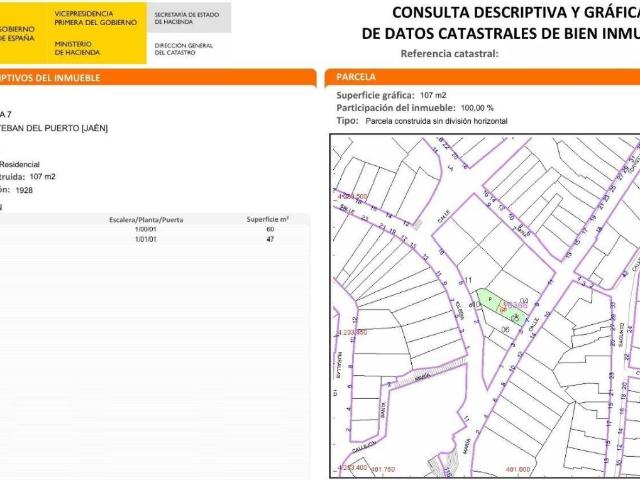The height and width of the screenshot is (480, 640).
Task: Click the Residencial use value
Action: [20, 163]
